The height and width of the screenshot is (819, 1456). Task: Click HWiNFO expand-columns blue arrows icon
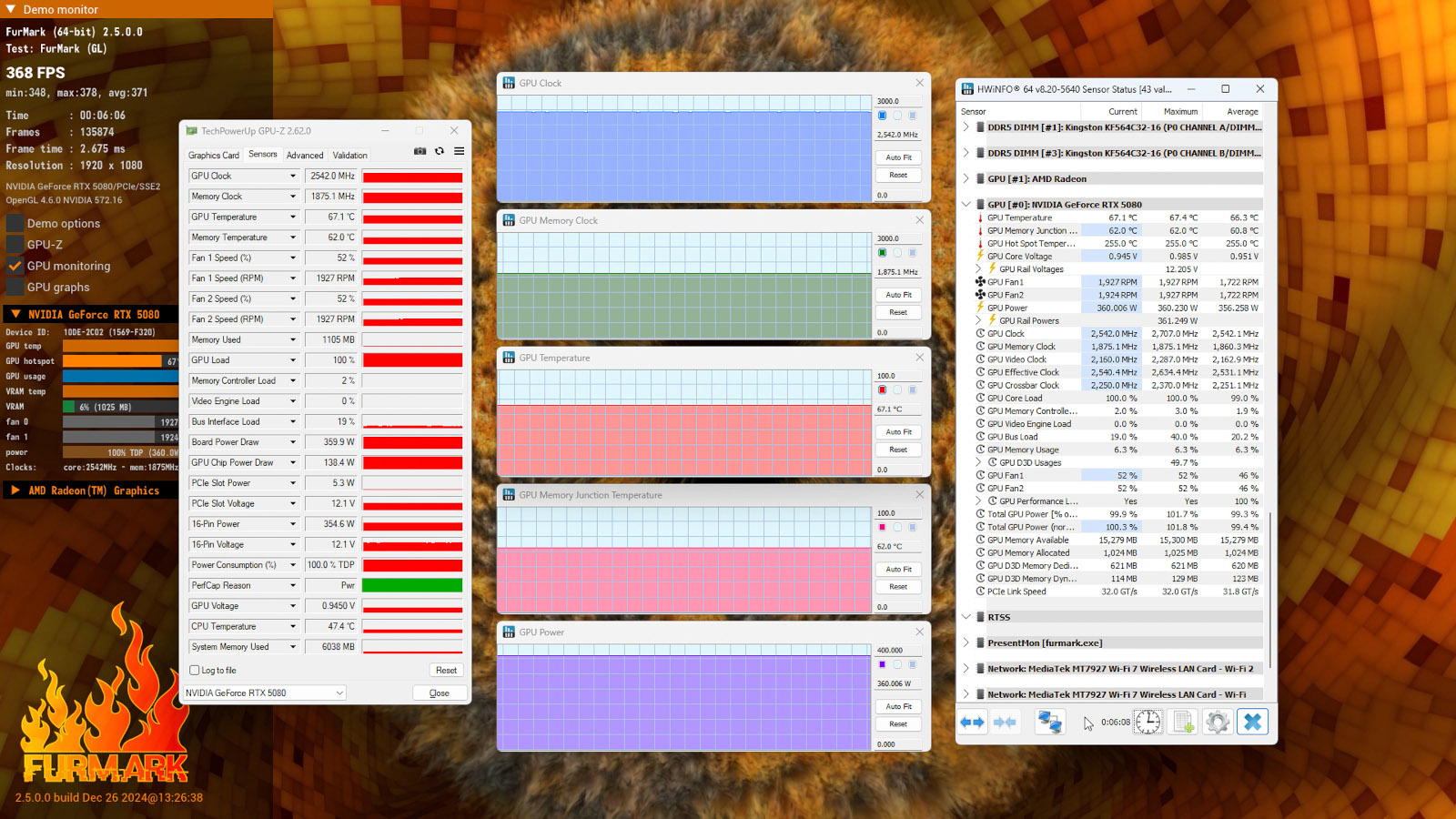(972, 723)
